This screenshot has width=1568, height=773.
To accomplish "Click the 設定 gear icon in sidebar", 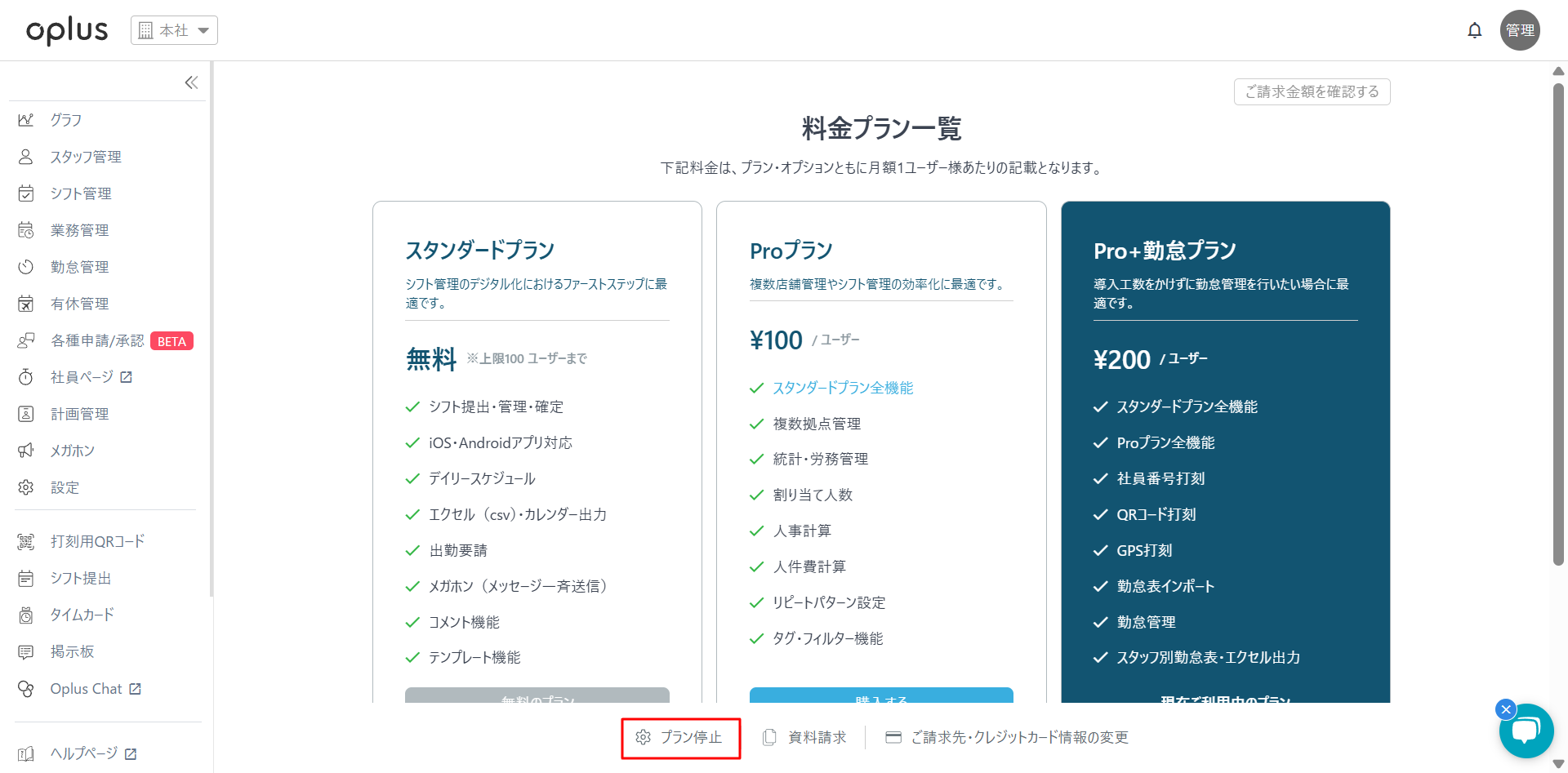I will click(26, 487).
